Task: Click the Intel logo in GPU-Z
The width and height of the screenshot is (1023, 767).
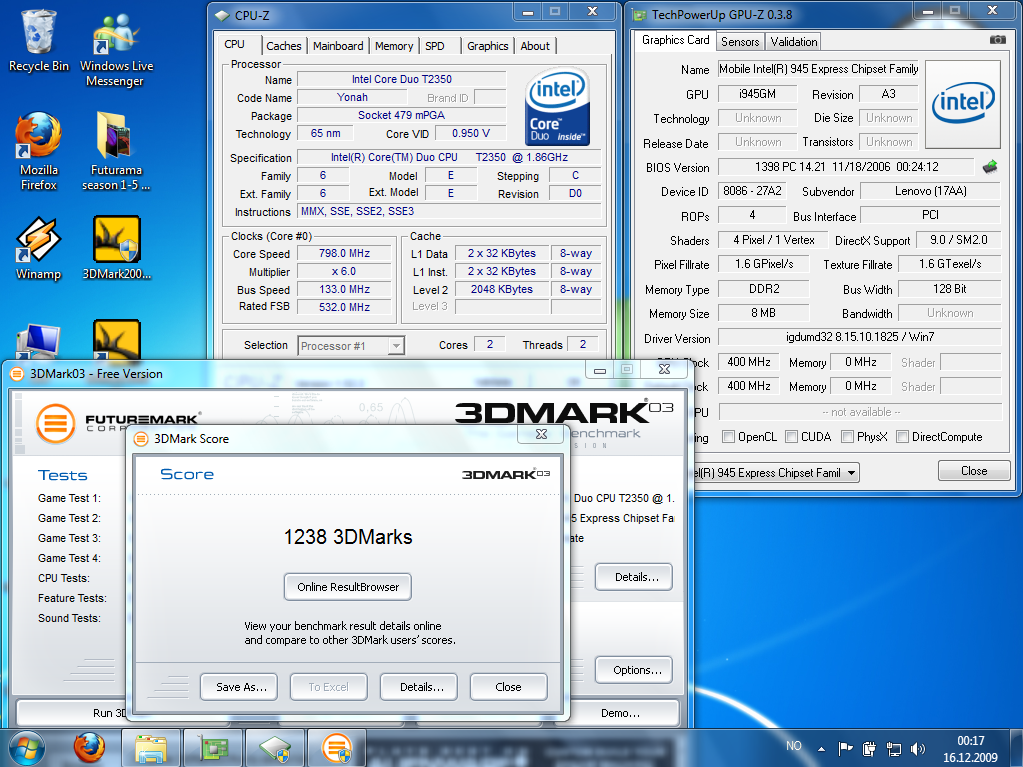Action: point(963,104)
